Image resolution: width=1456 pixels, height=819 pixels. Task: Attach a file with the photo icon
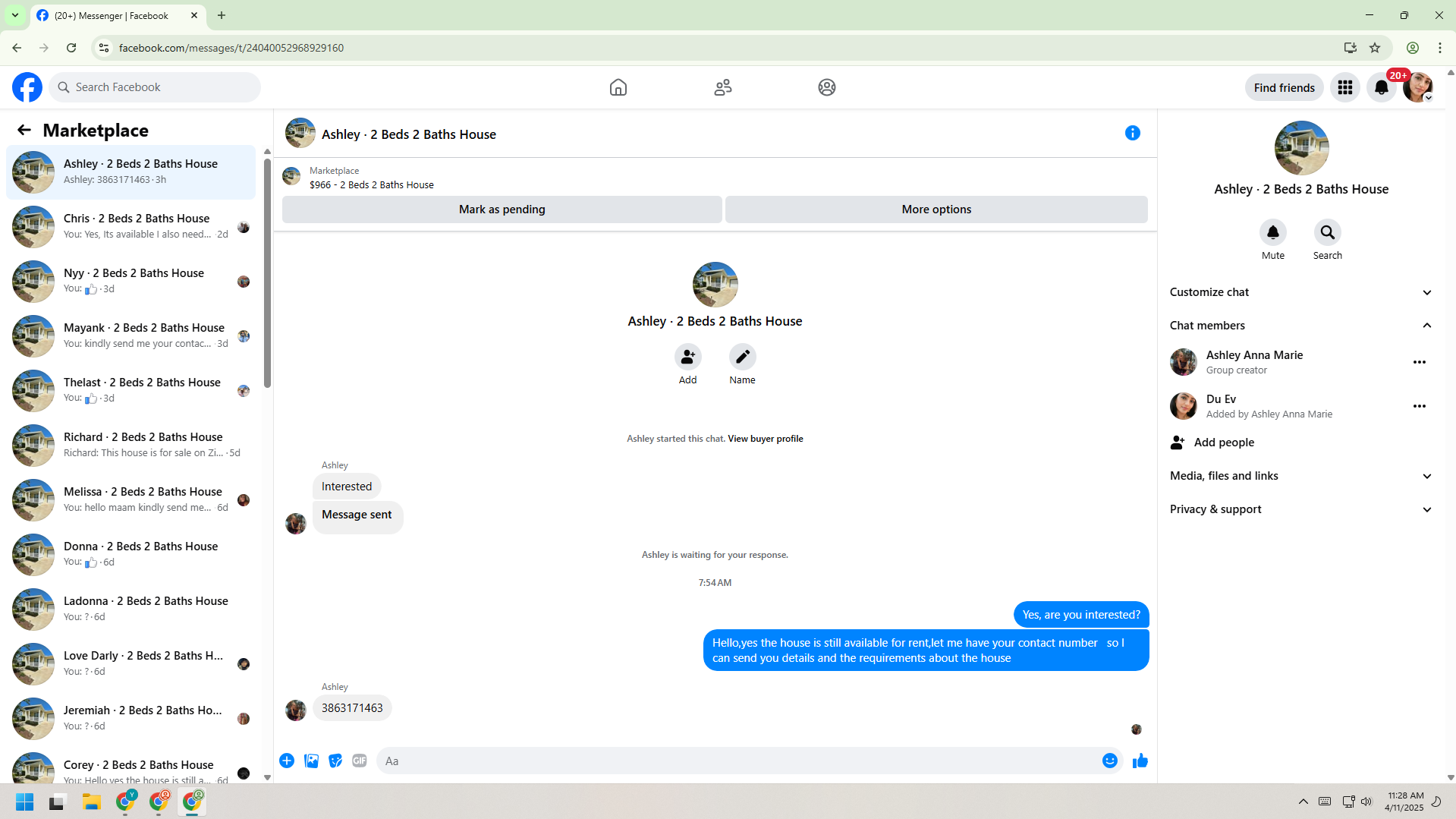point(311,761)
